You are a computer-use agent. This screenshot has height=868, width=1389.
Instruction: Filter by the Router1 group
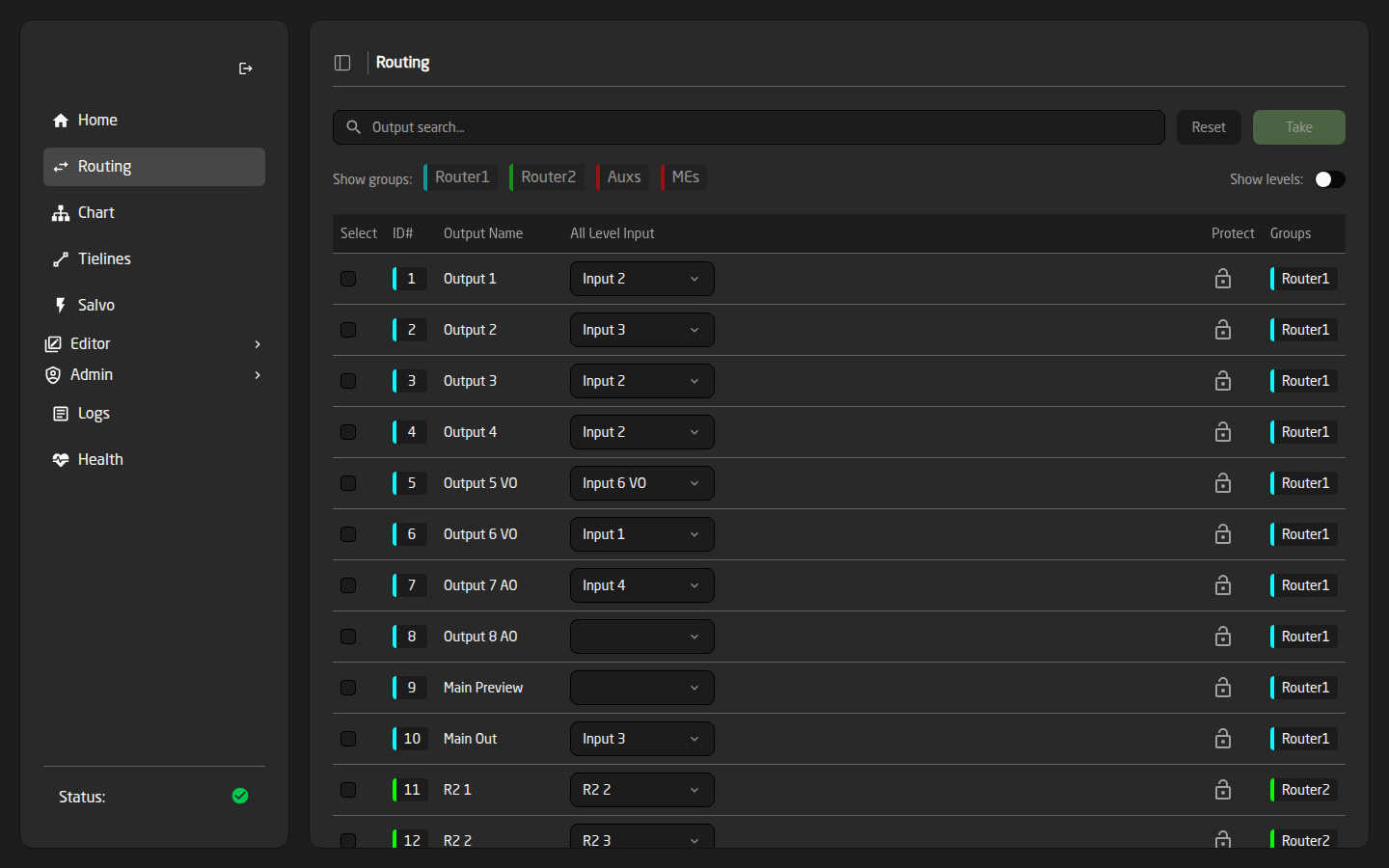pyautogui.click(x=461, y=177)
